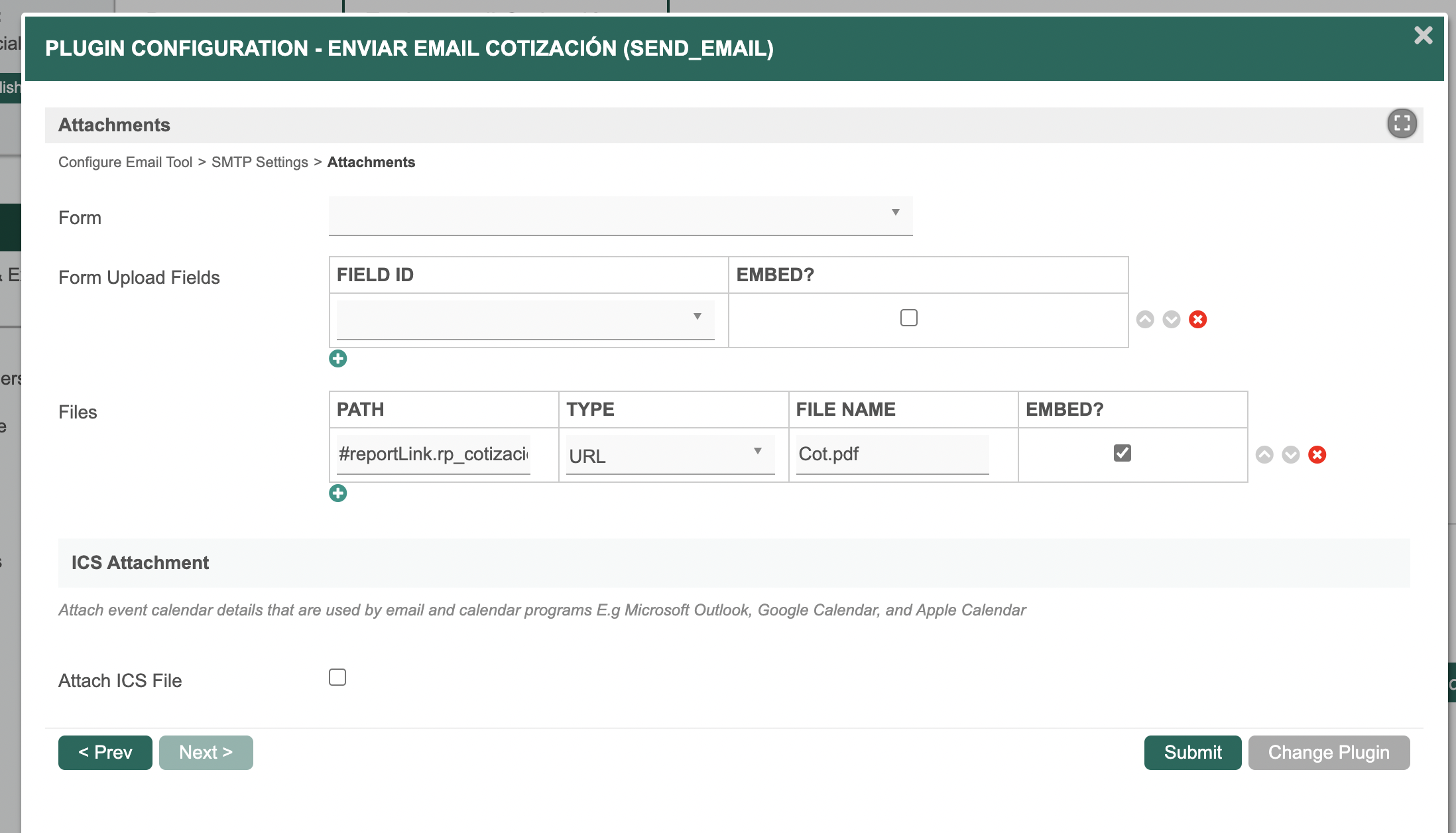Image resolution: width=1456 pixels, height=833 pixels.
Task: Add a new Form Upload Fields row
Action: 337,359
